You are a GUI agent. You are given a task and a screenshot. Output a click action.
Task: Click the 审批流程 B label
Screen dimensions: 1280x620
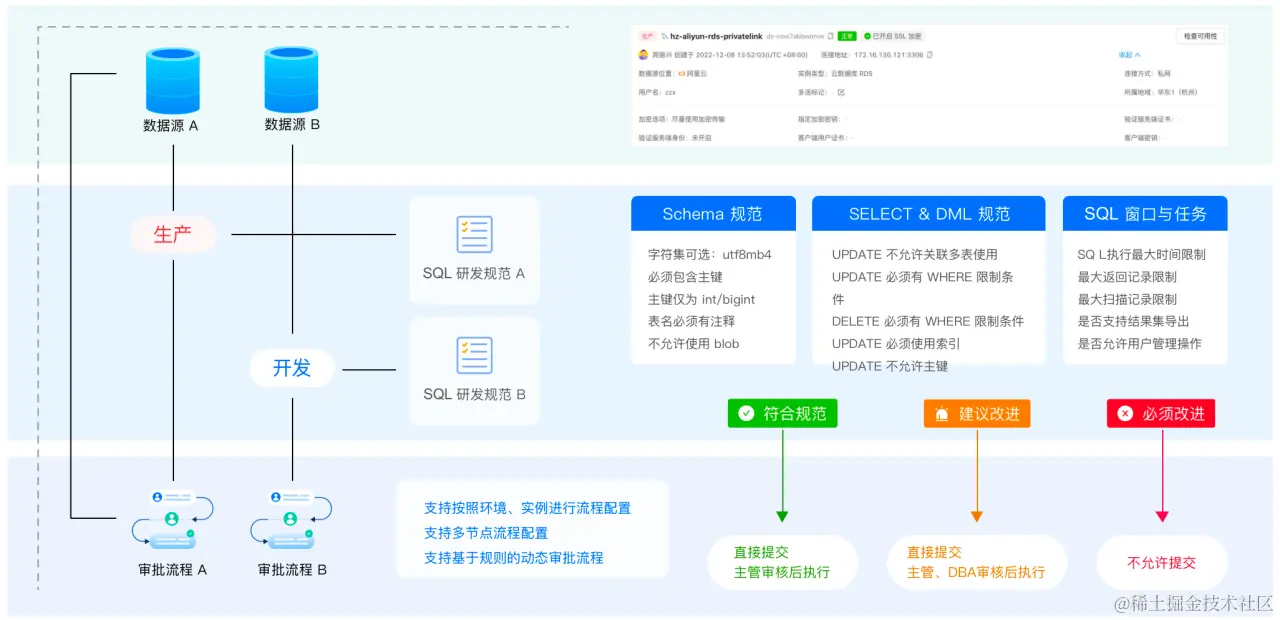coord(292,570)
